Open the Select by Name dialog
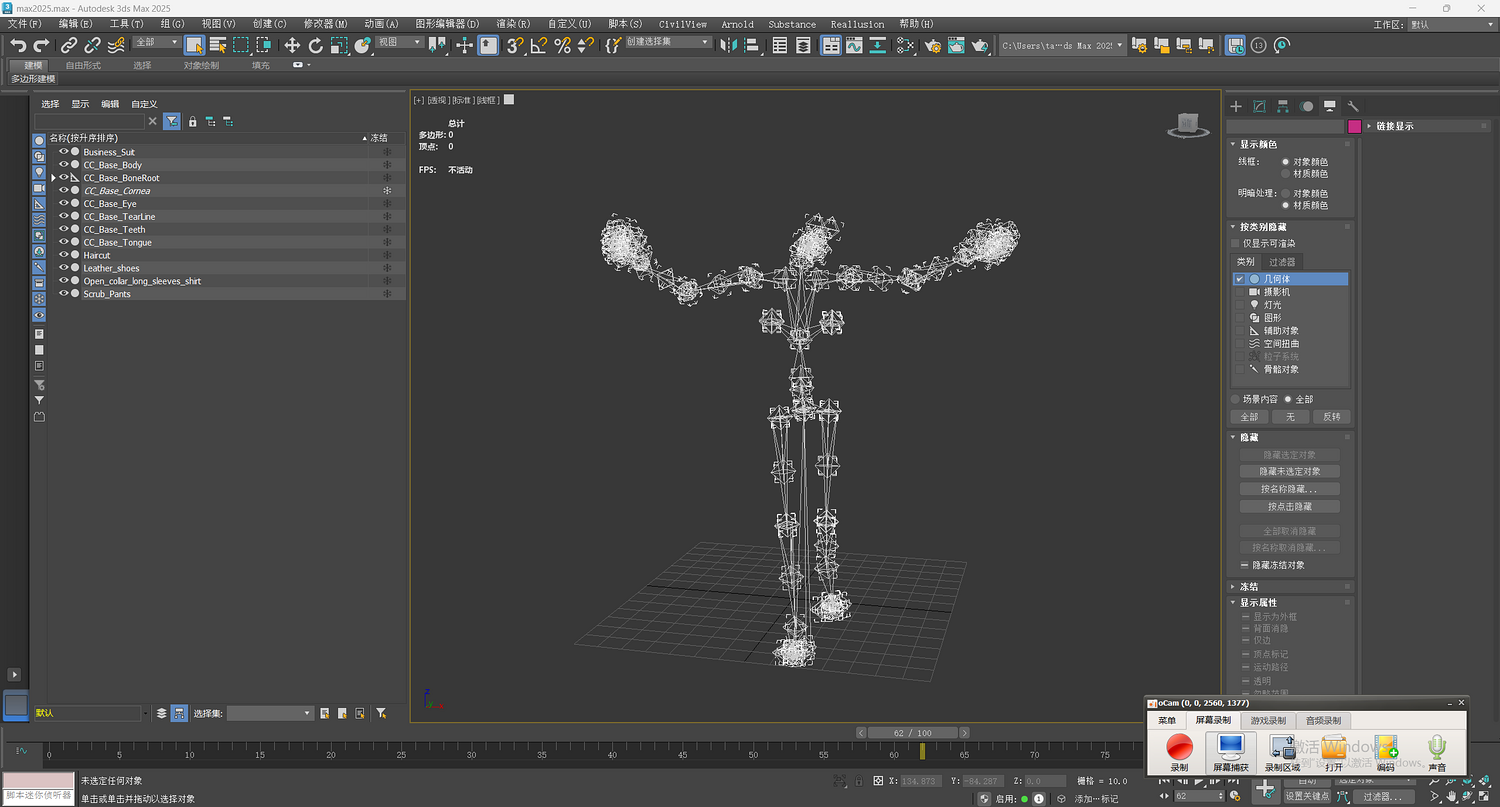This screenshot has width=1500, height=807. point(218,45)
